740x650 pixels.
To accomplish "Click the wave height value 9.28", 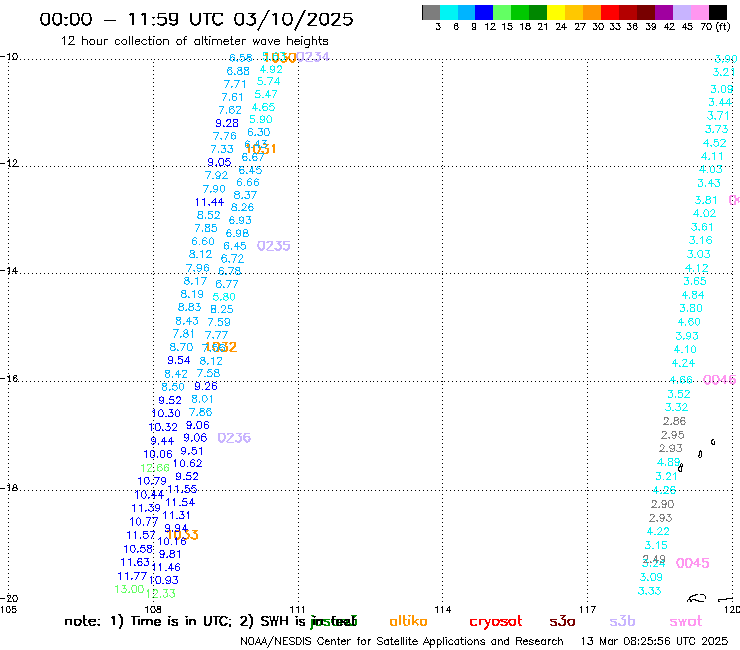I will (x=227, y=124).
